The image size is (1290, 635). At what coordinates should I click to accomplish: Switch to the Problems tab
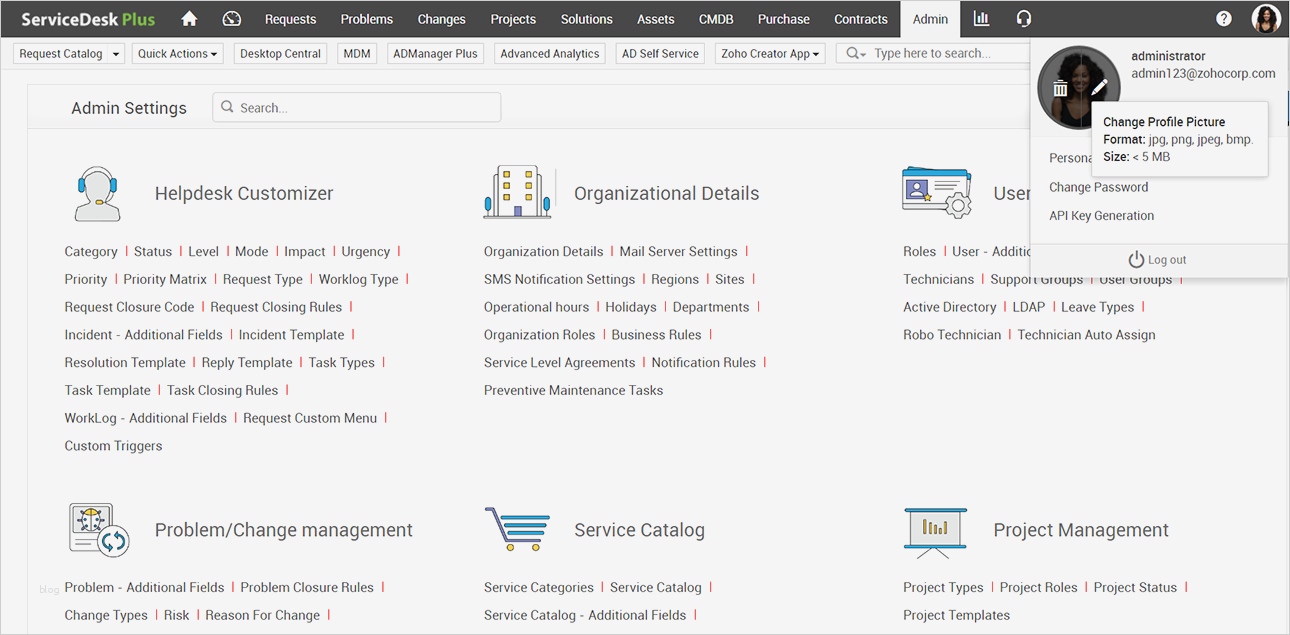pyautogui.click(x=367, y=19)
